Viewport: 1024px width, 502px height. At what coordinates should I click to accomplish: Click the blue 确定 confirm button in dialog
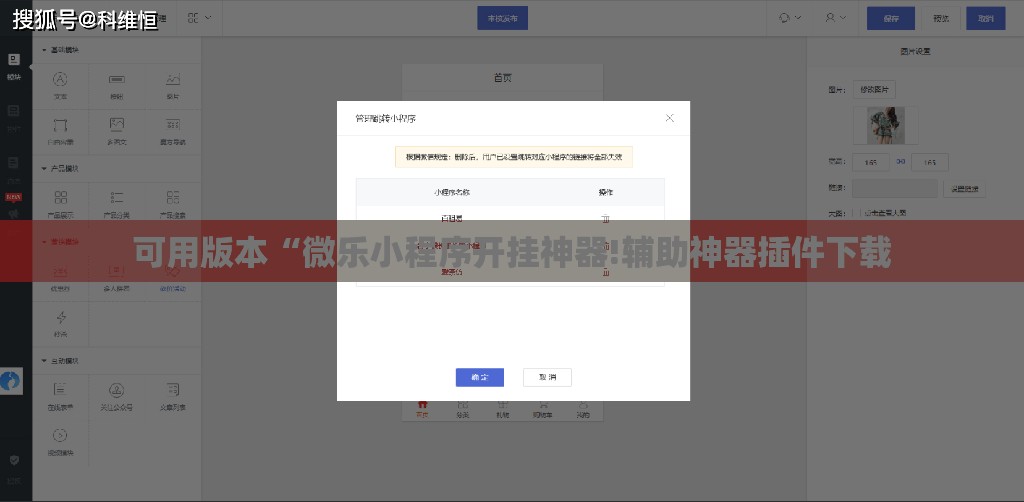pos(479,377)
